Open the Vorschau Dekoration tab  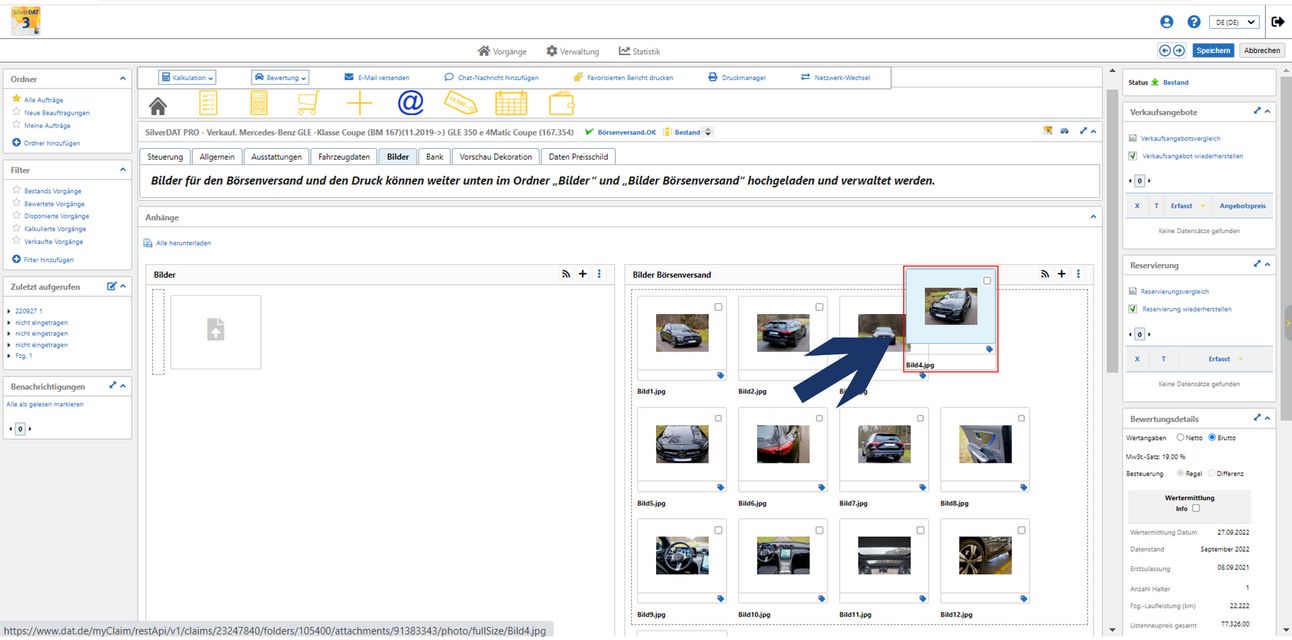tap(496, 157)
